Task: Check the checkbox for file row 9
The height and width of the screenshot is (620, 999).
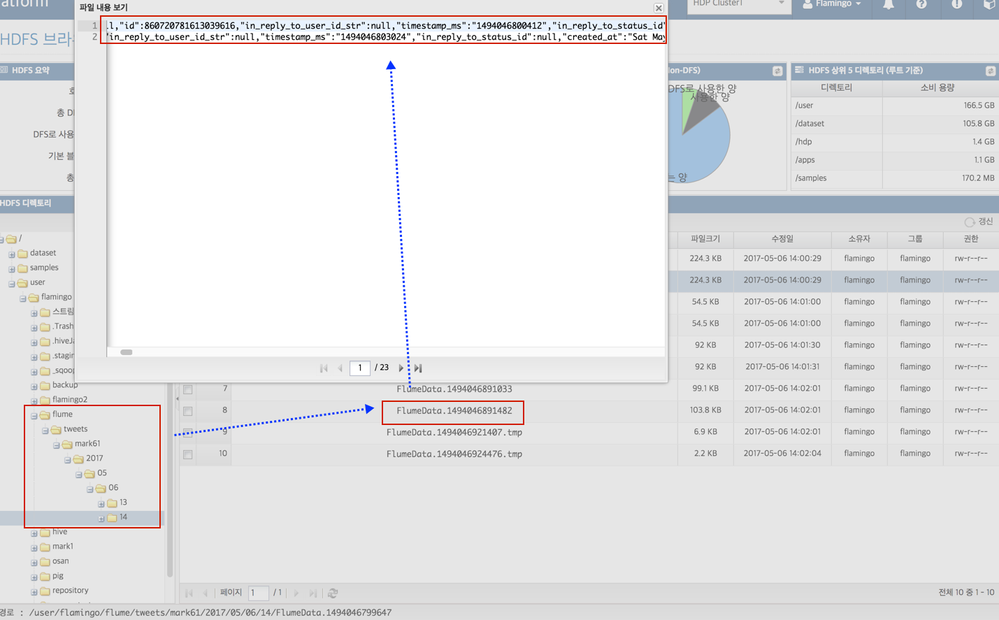Action: pyautogui.click(x=187, y=433)
